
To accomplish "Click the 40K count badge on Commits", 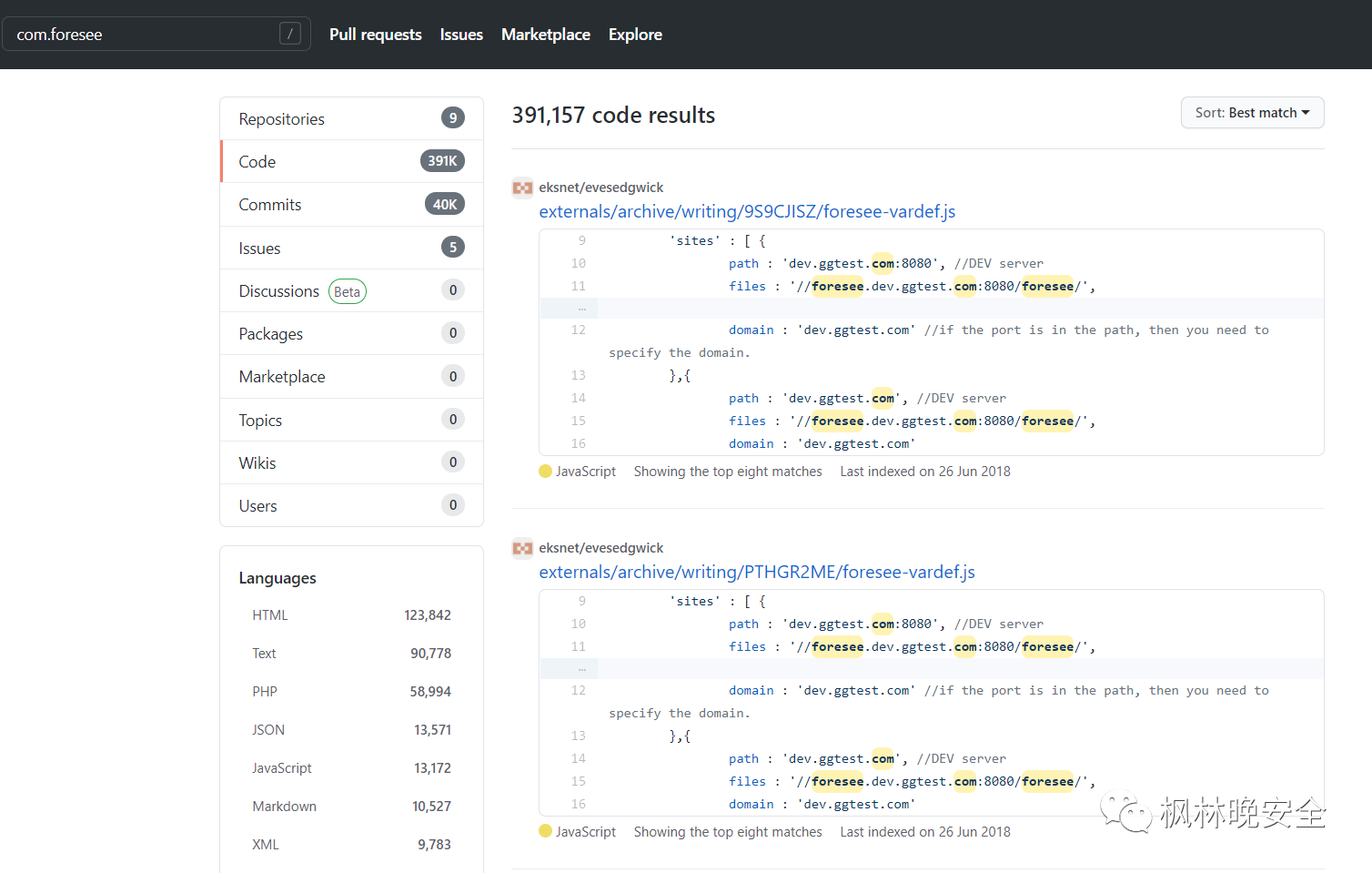I will 445,204.
